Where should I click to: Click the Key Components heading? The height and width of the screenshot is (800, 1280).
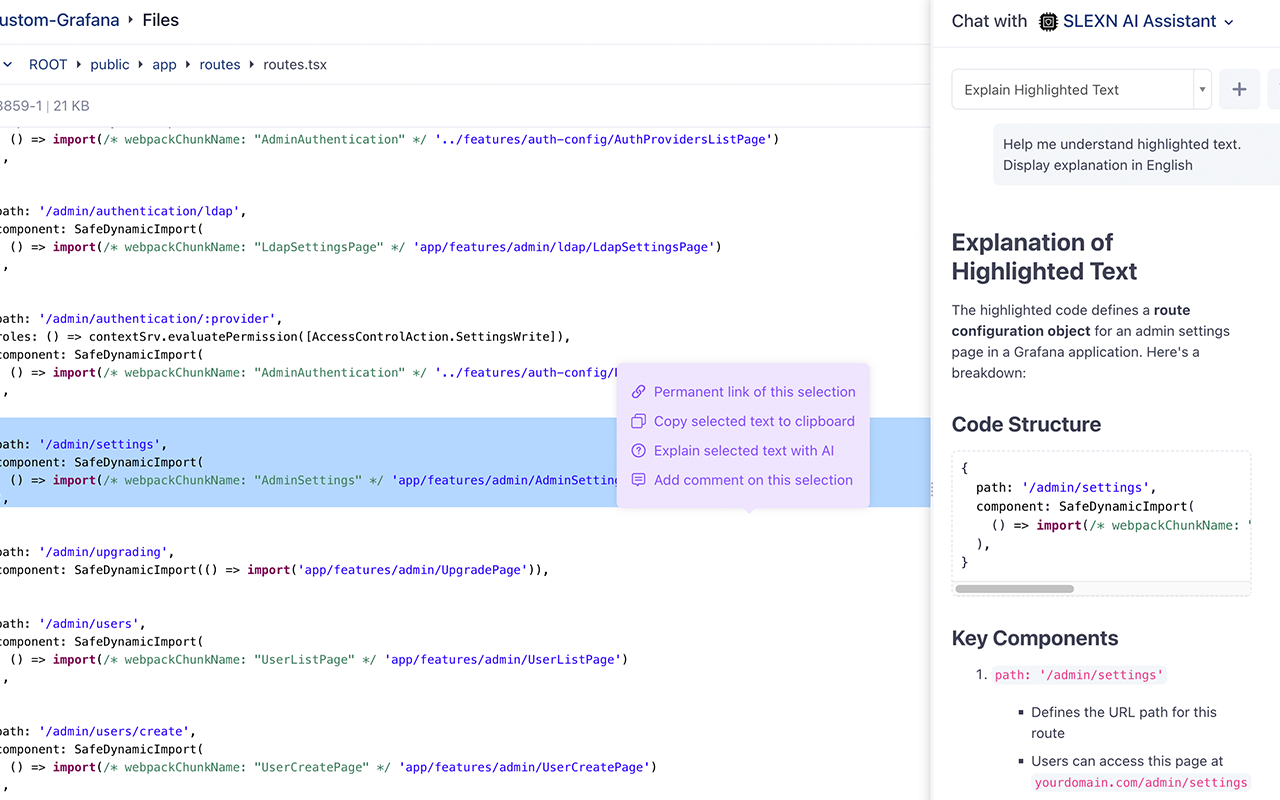(x=1035, y=638)
